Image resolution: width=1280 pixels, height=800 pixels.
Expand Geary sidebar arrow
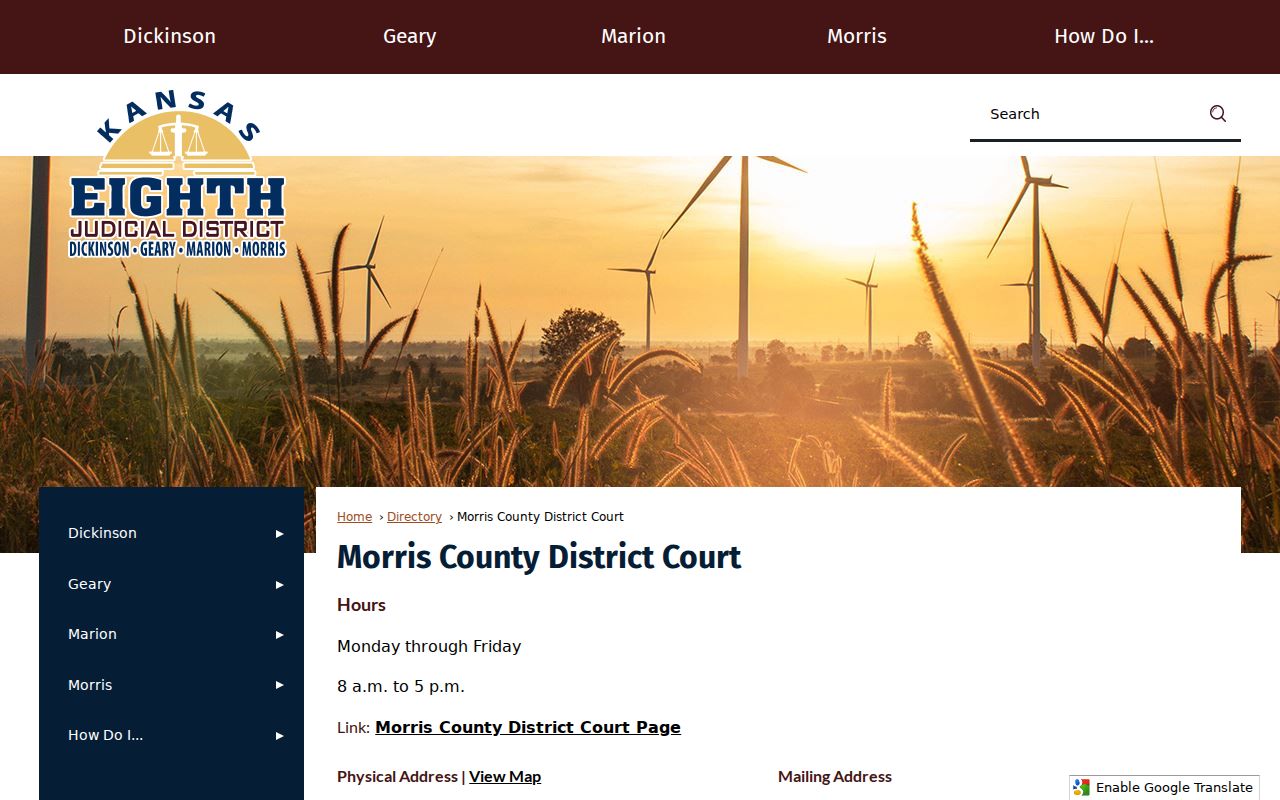[x=280, y=584]
